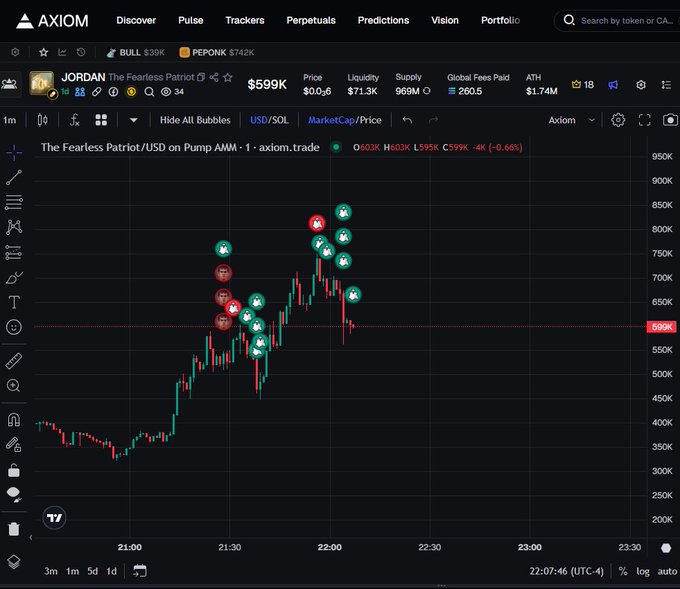Open the JORDAN token thumbnail image

point(42,83)
